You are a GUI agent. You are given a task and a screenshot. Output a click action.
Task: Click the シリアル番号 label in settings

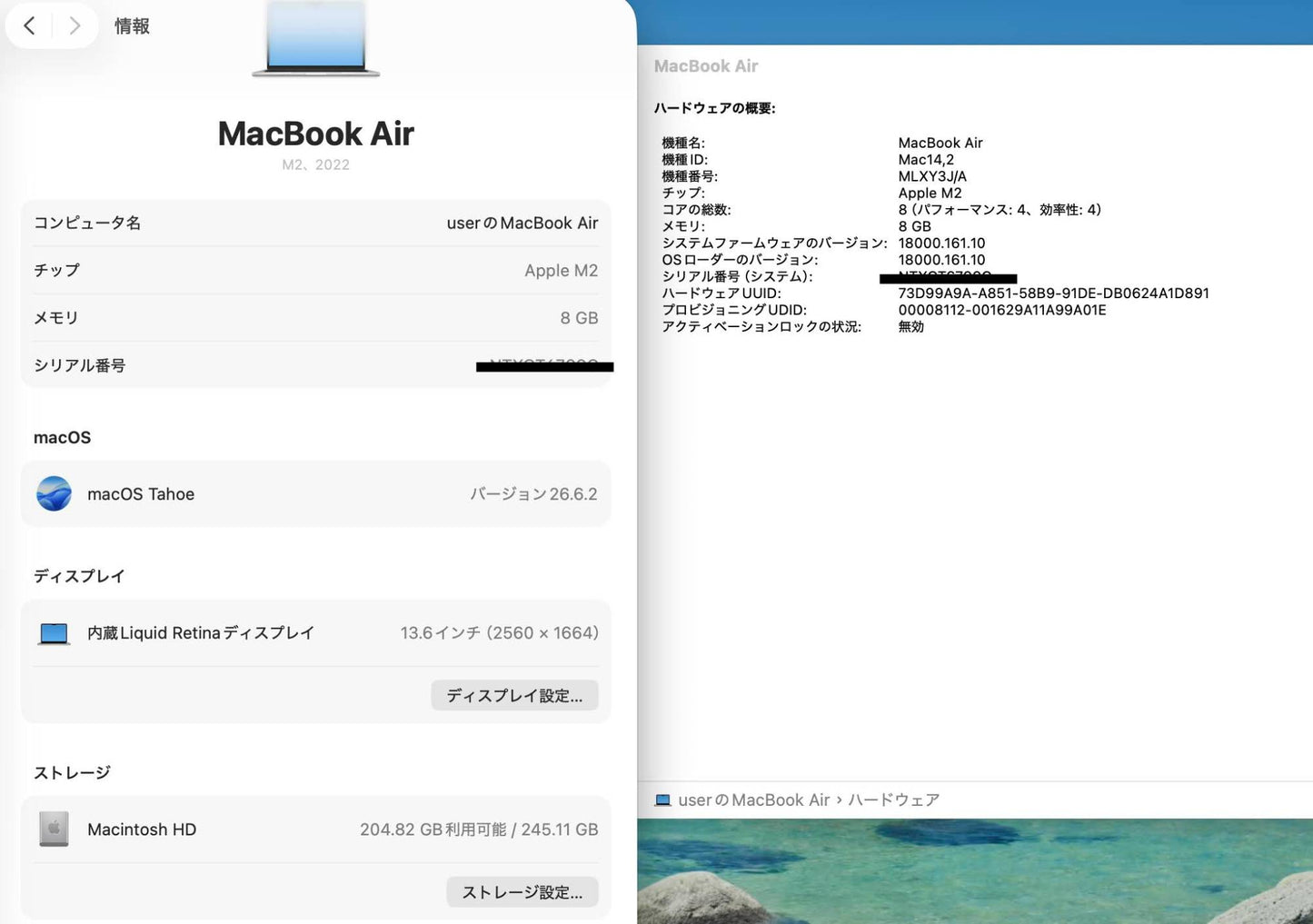coord(80,365)
